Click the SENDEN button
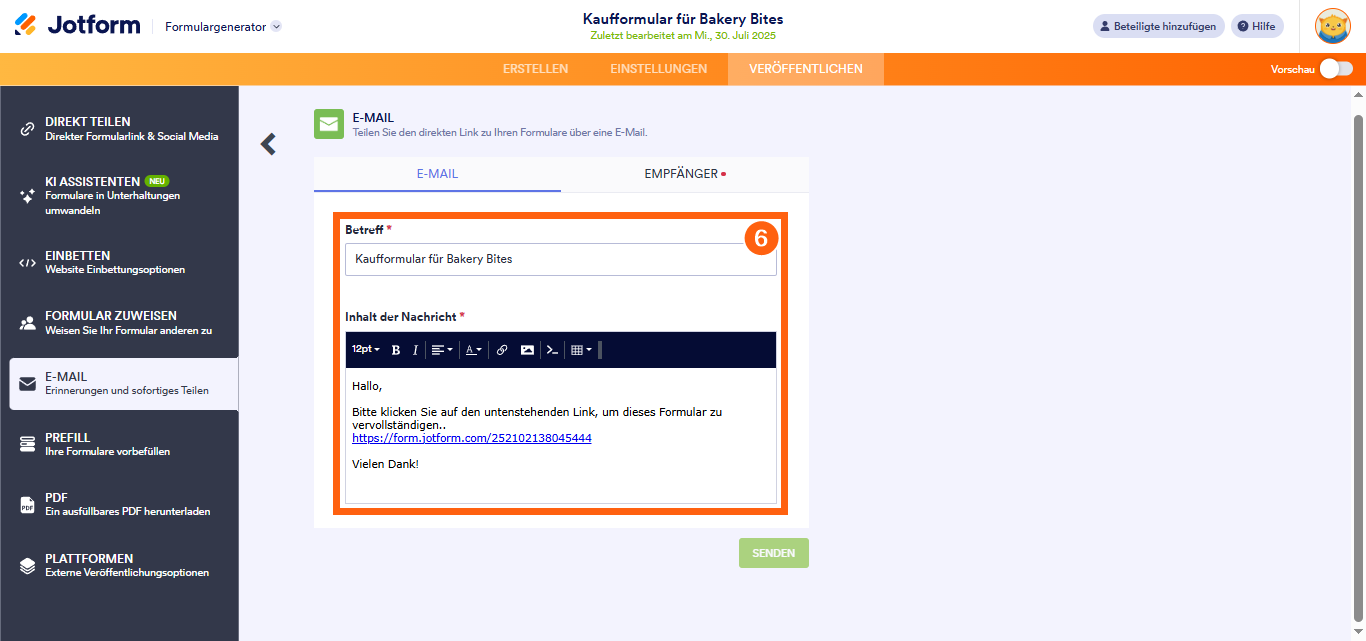The height and width of the screenshot is (641, 1366). point(773,552)
